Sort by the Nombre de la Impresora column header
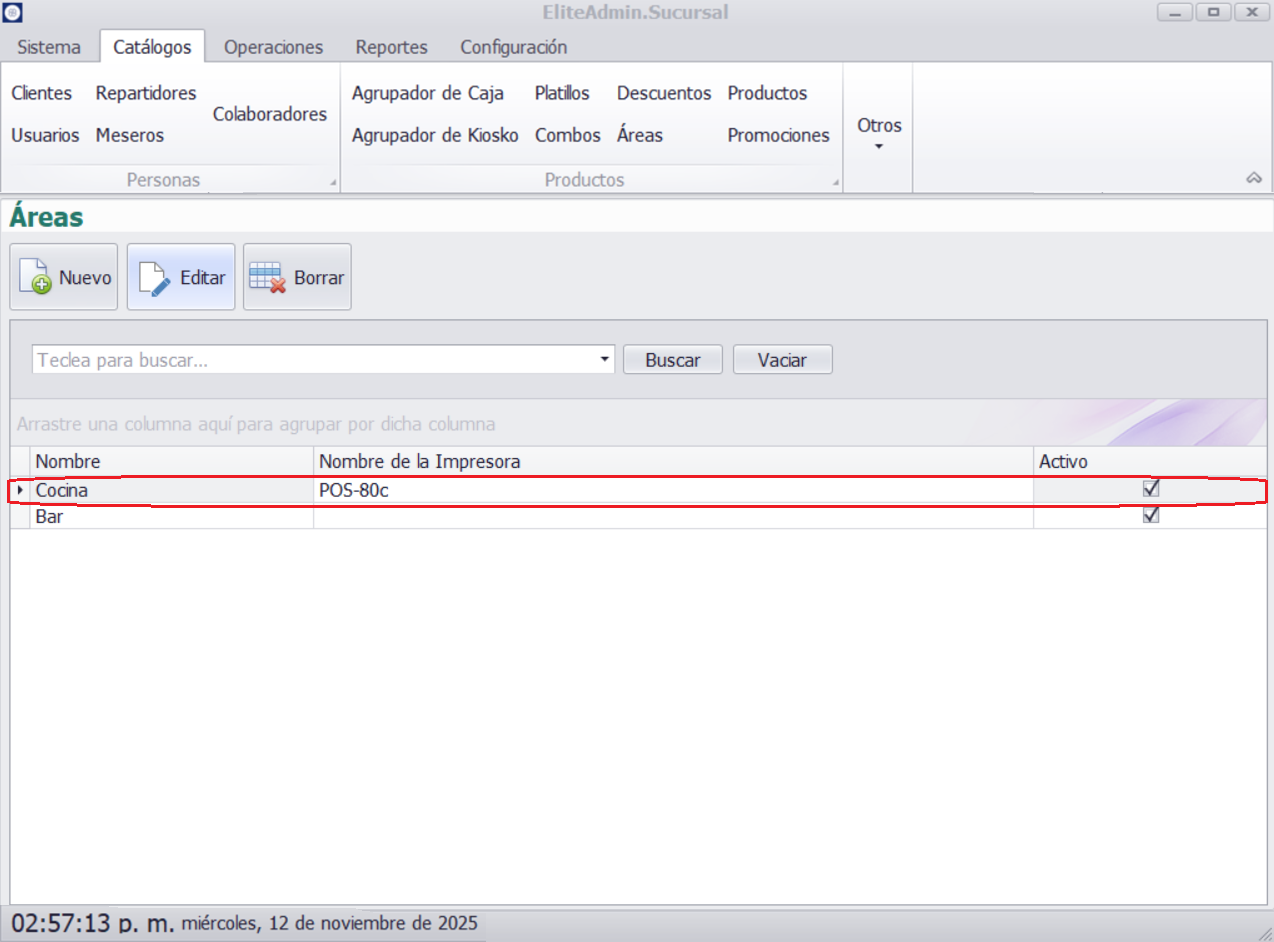The width and height of the screenshot is (1274, 942). (672, 461)
